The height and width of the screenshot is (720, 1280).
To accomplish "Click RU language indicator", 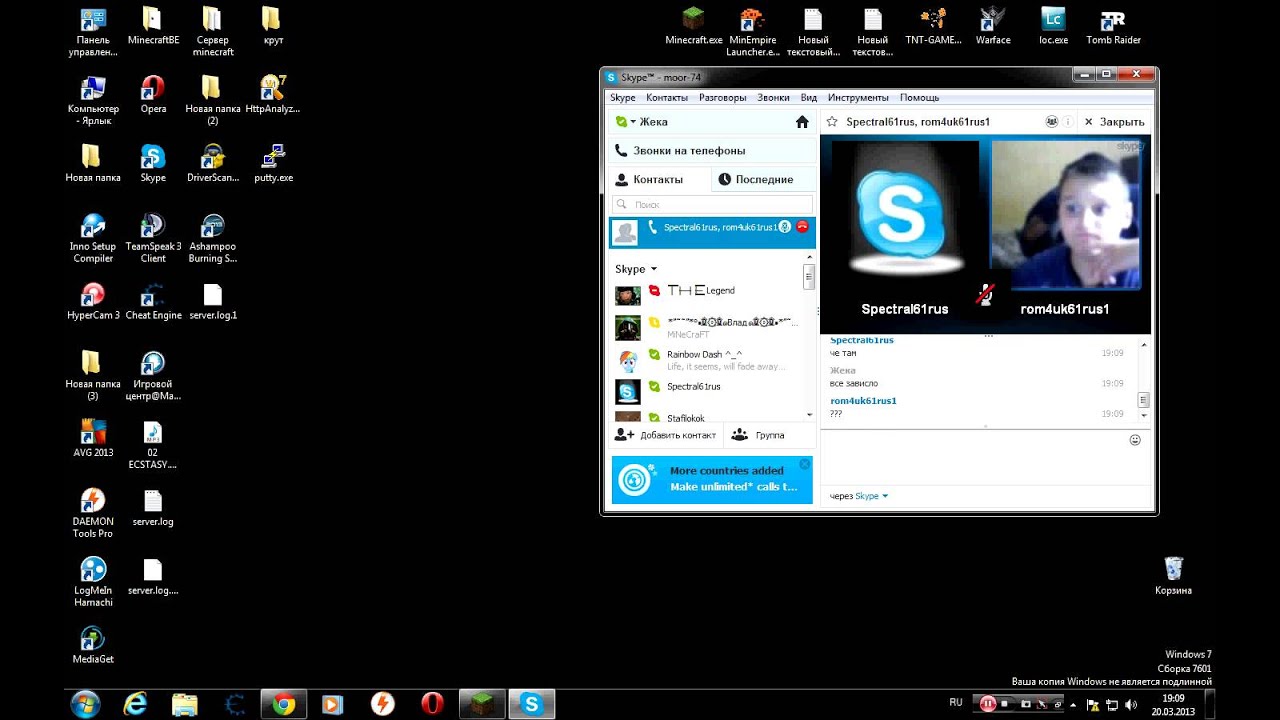I will (x=955, y=703).
